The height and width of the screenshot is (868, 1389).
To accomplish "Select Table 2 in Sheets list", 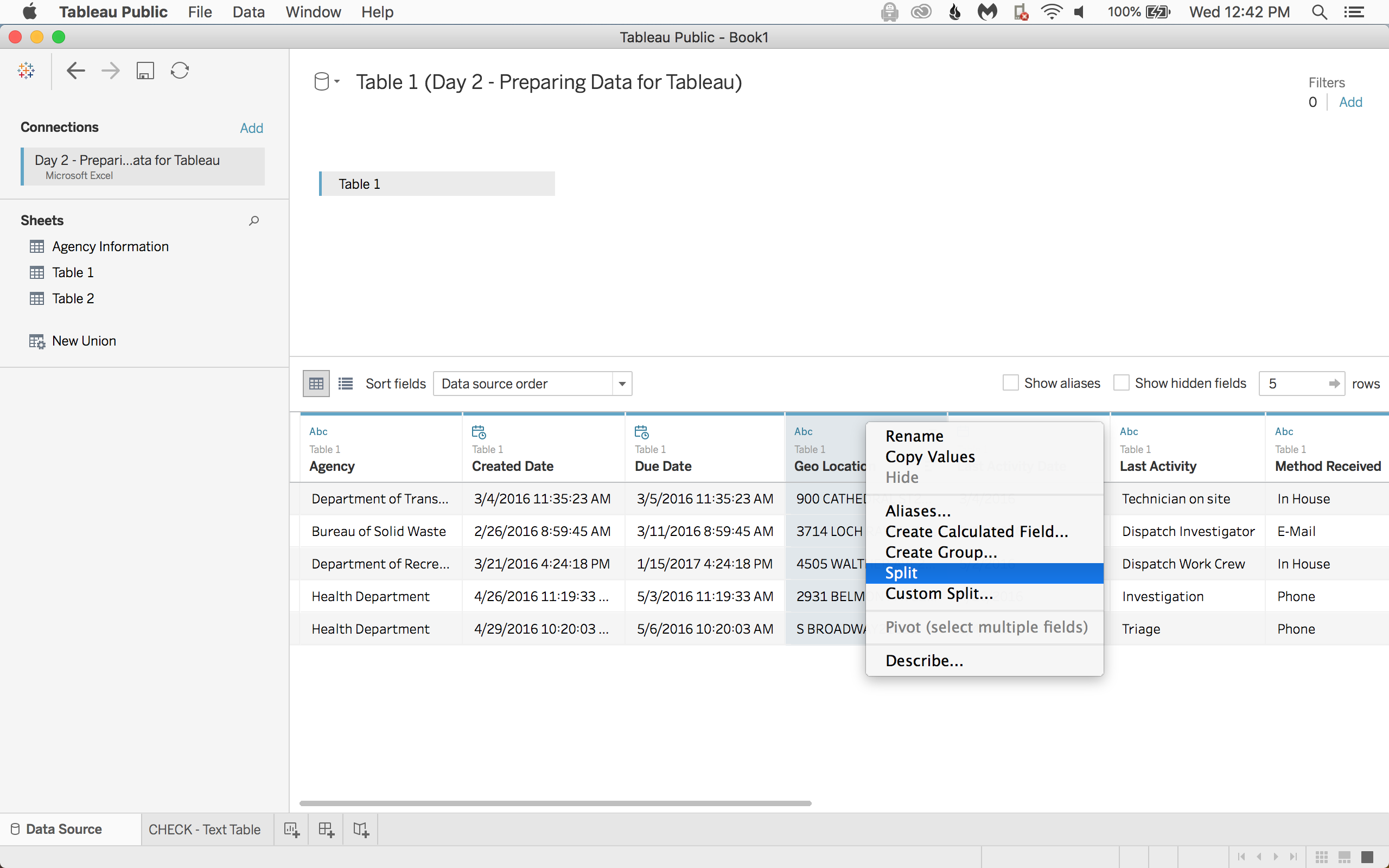I will tap(73, 298).
